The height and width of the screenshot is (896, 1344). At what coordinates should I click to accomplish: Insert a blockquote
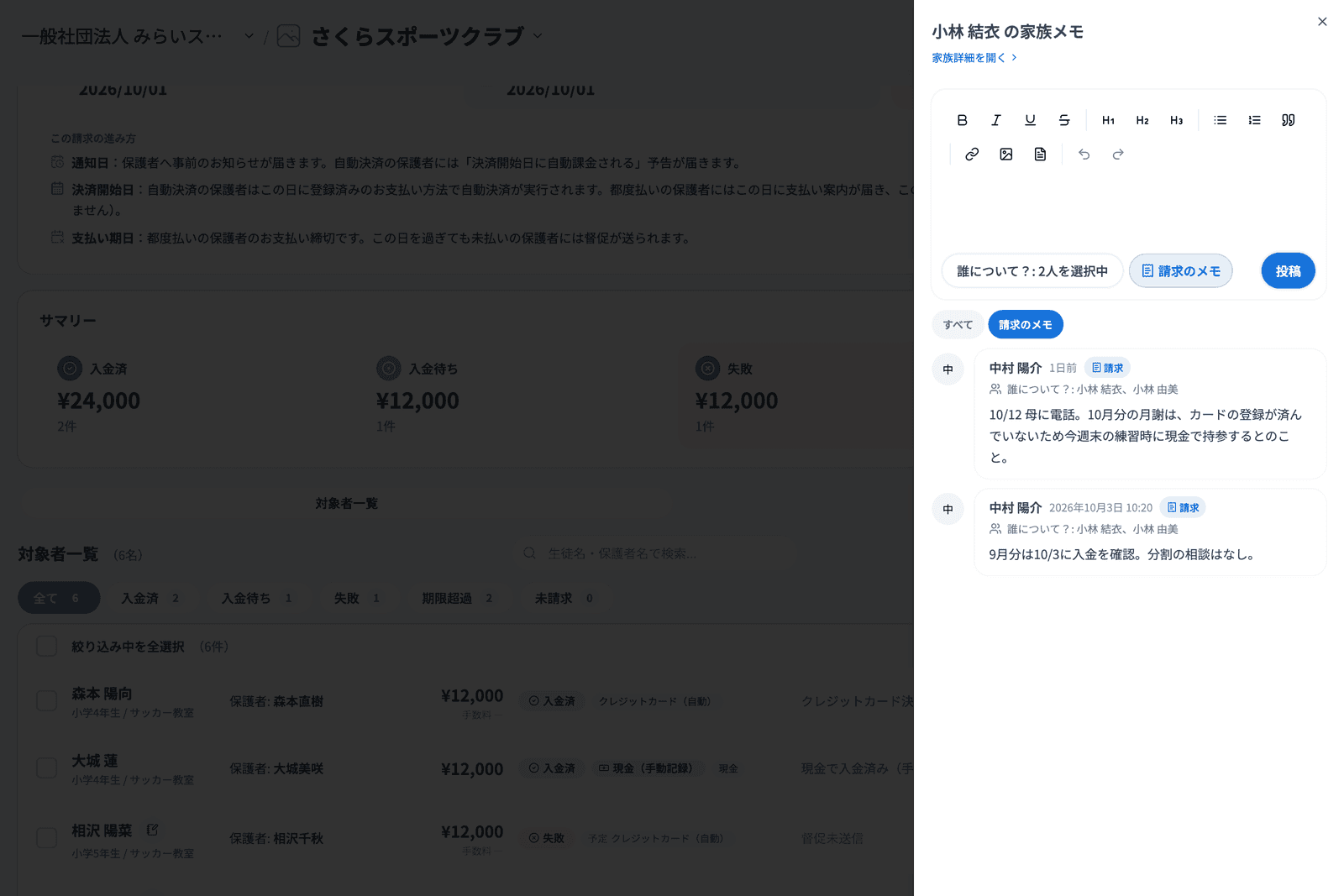click(x=1289, y=120)
